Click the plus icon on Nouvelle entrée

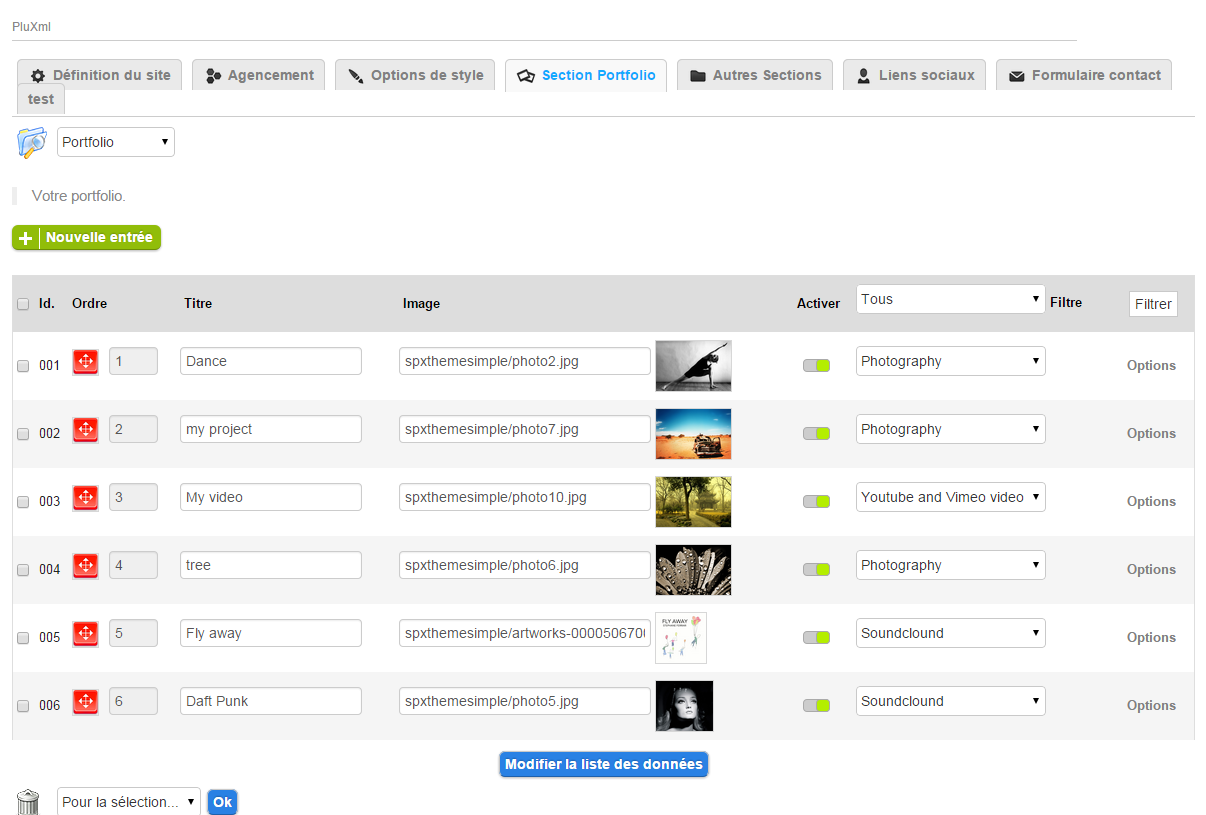pyautogui.click(x=26, y=239)
